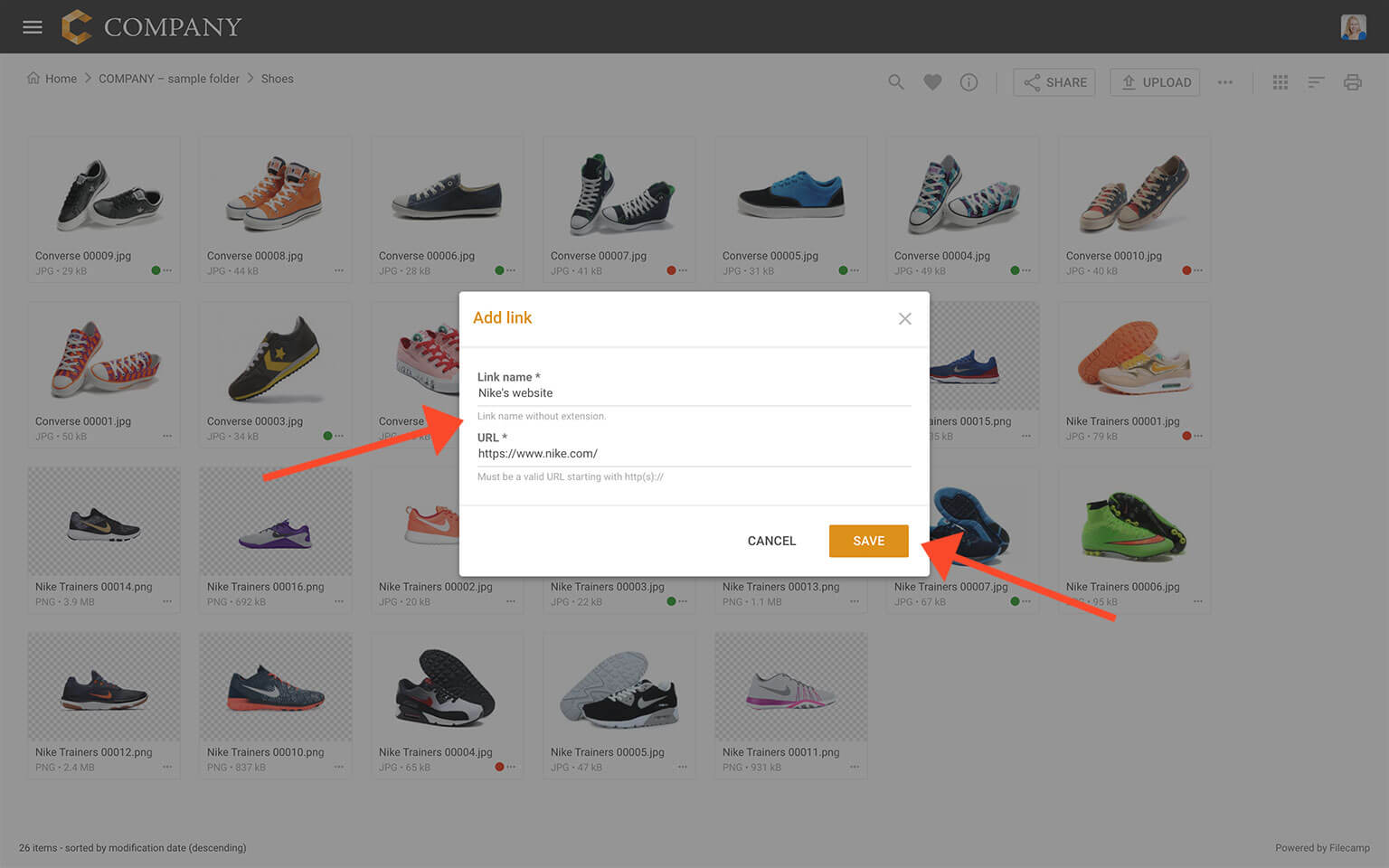Screen dimensions: 1389x868
Task: Open options menu for Nike Trainers 00016.png
Action: click(339, 601)
